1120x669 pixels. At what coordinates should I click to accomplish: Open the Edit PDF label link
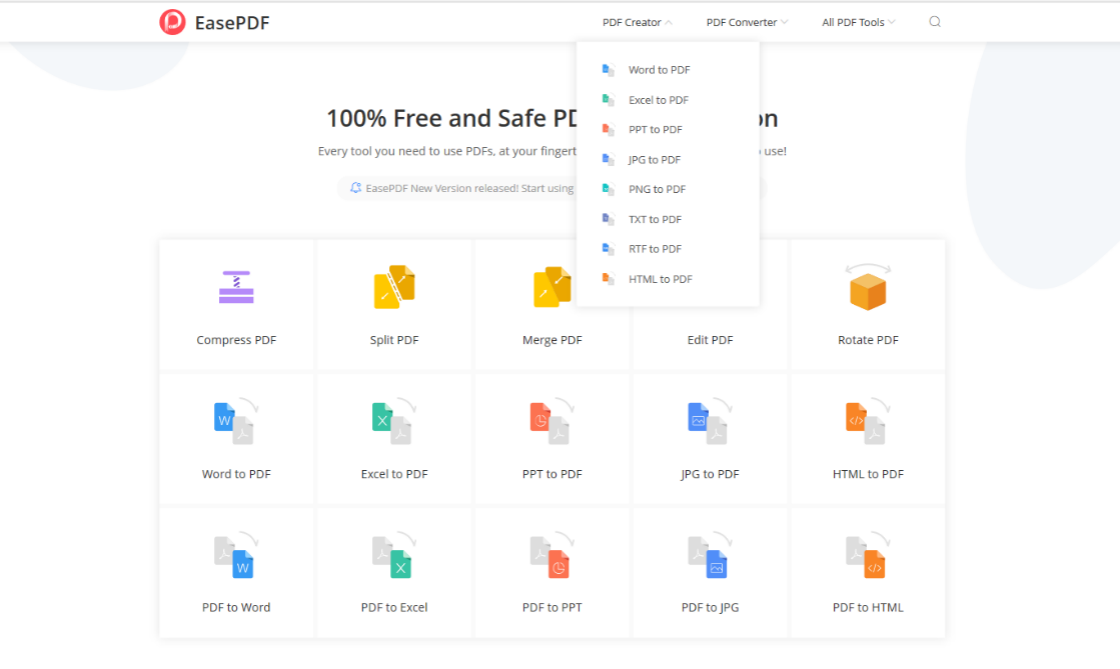[x=710, y=340]
